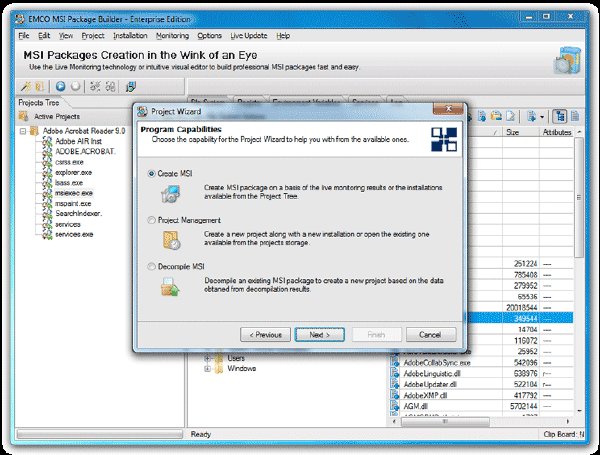Image resolution: width=600 pixels, height=455 pixels.
Task: Click the horizontal scroll-left arrow in file list
Action: coord(395,421)
